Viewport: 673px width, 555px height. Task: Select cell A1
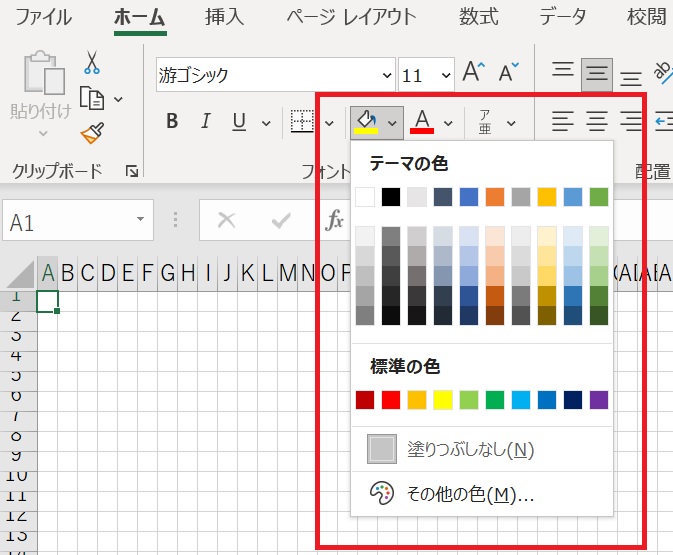point(48,301)
